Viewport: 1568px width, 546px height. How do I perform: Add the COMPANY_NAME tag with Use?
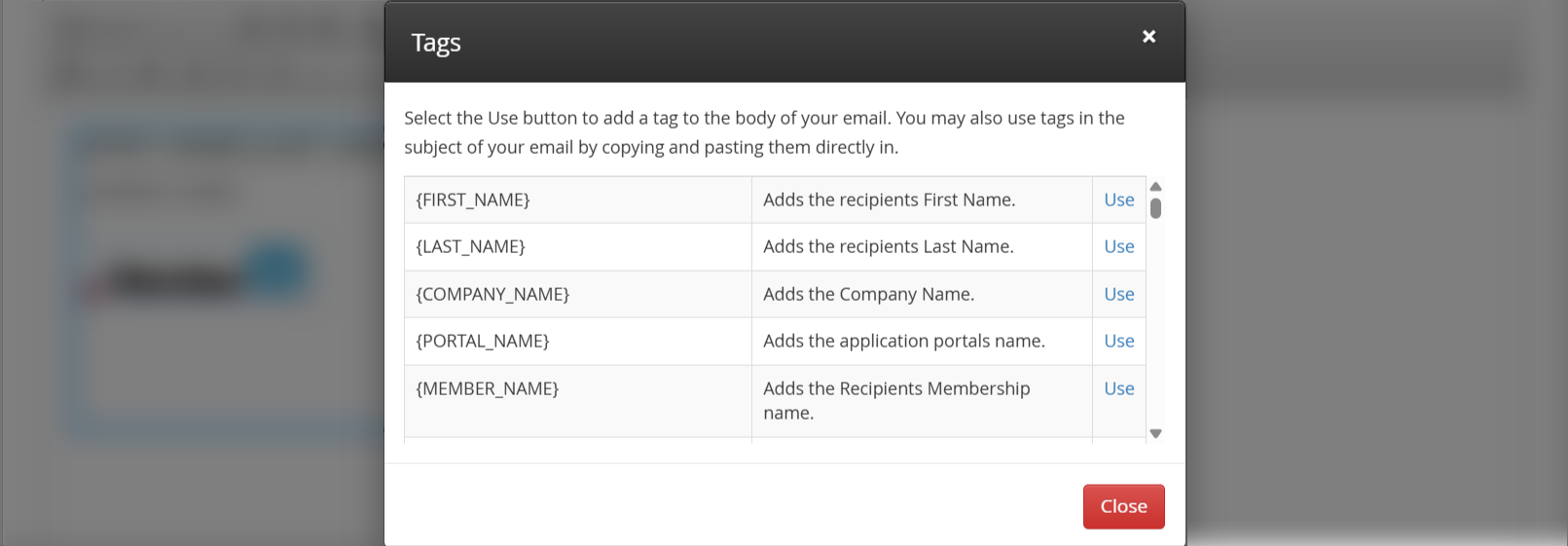point(1118,294)
